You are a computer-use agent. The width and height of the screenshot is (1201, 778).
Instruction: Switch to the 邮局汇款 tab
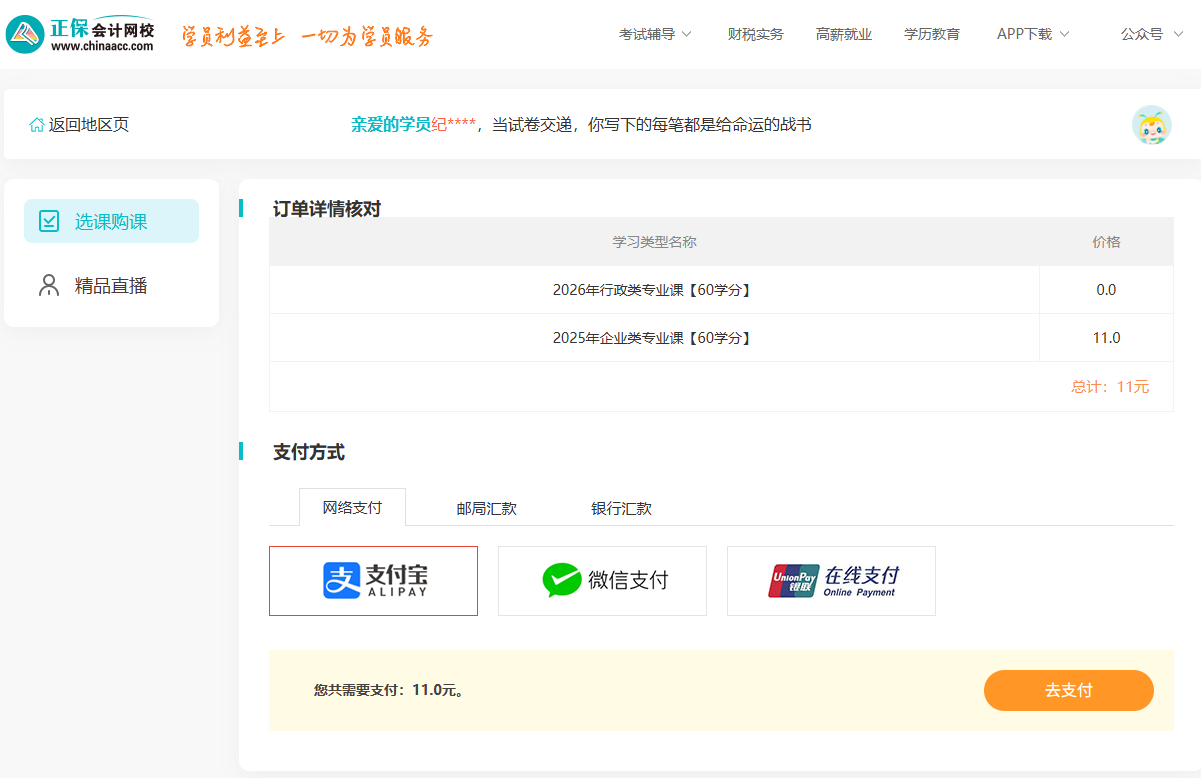[487, 508]
